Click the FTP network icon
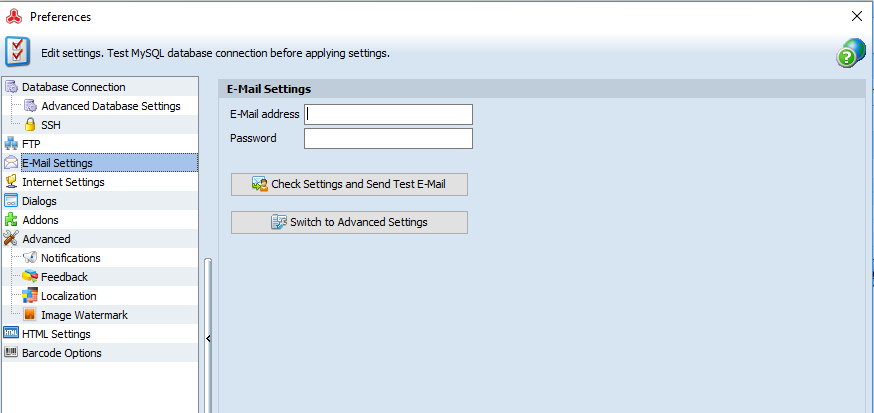Screen dimensions: 874x413 click(x=11, y=144)
